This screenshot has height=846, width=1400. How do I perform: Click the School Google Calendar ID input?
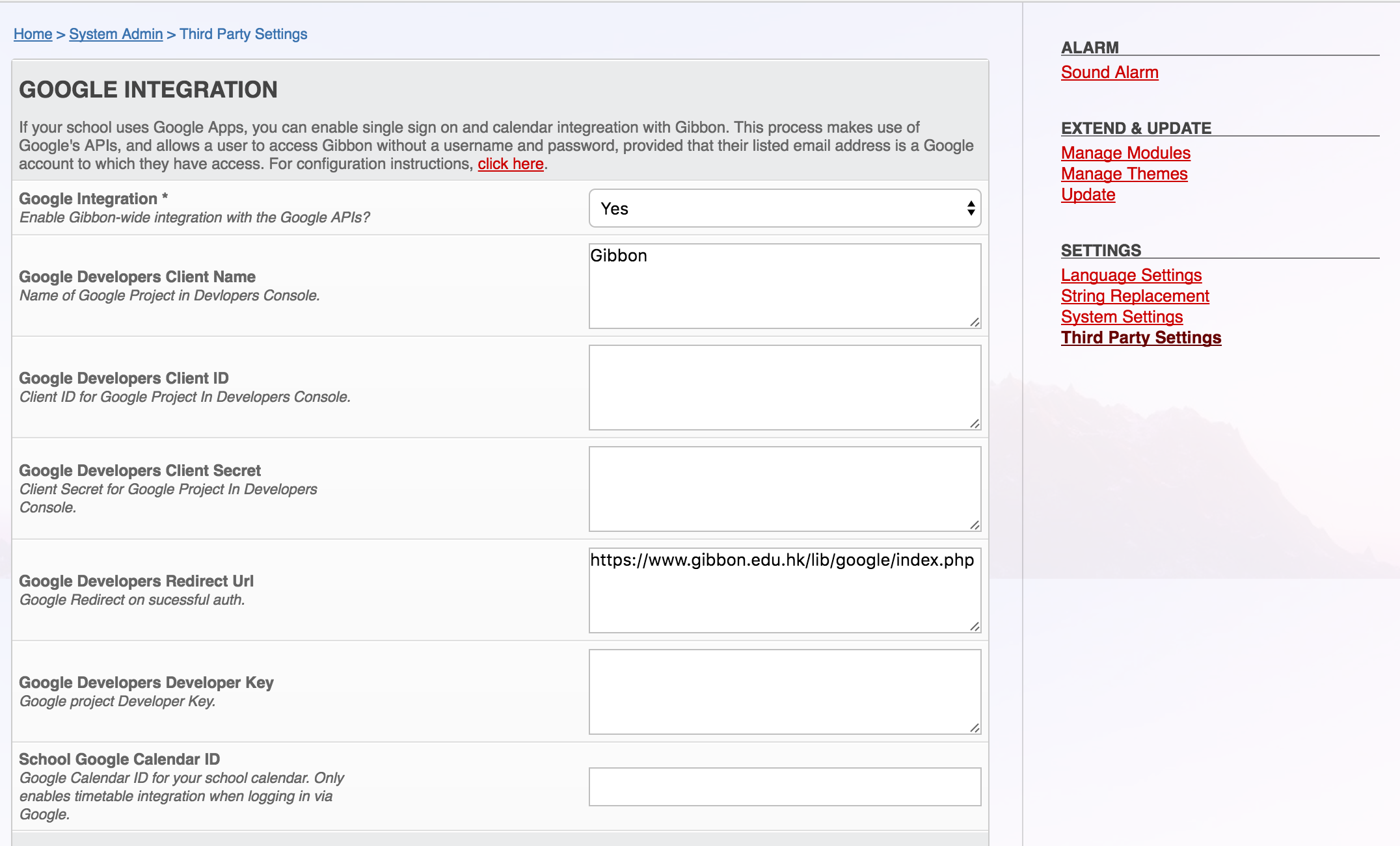click(x=785, y=787)
